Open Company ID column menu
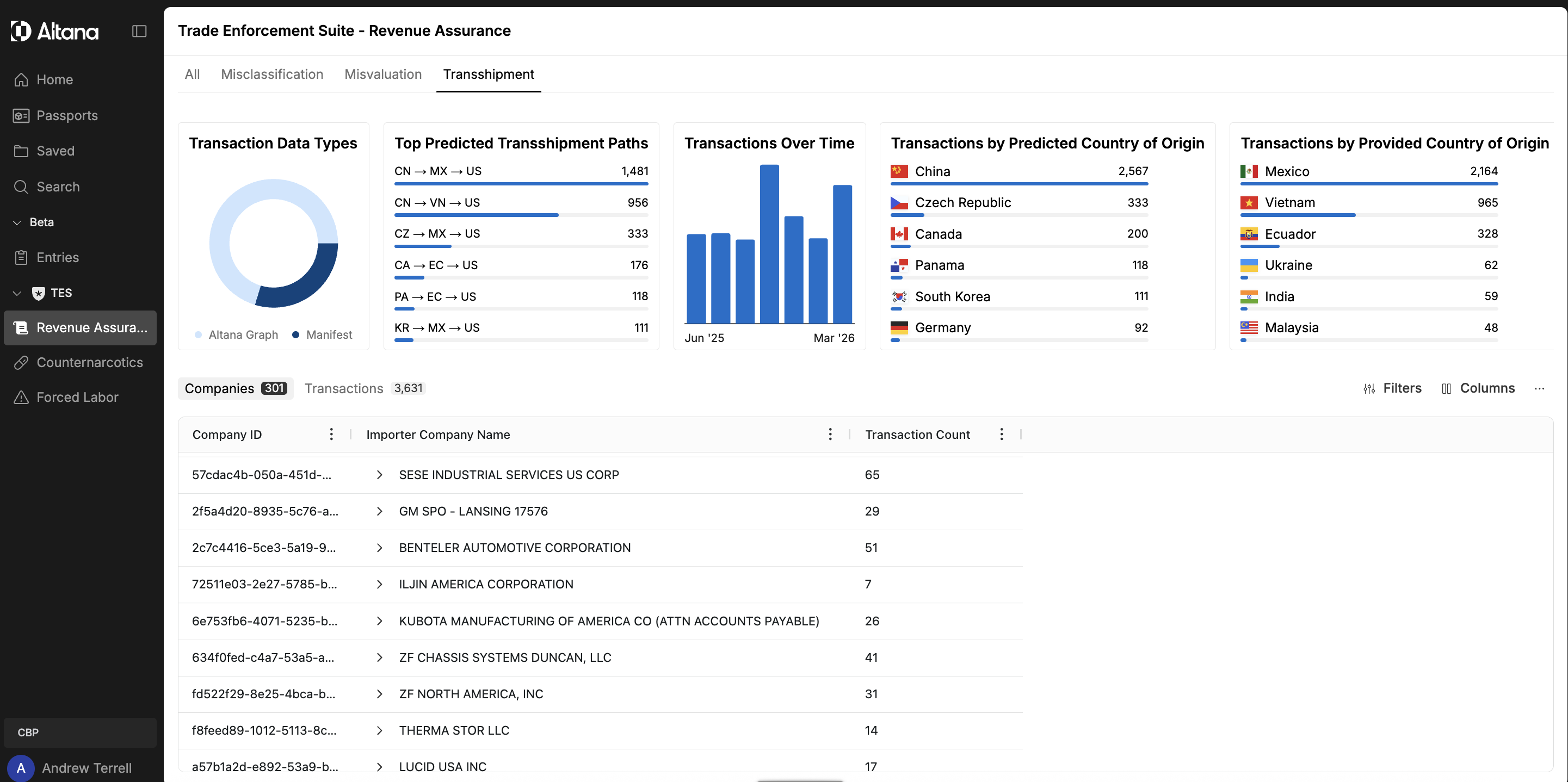1568x782 pixels. coord(331,435)
